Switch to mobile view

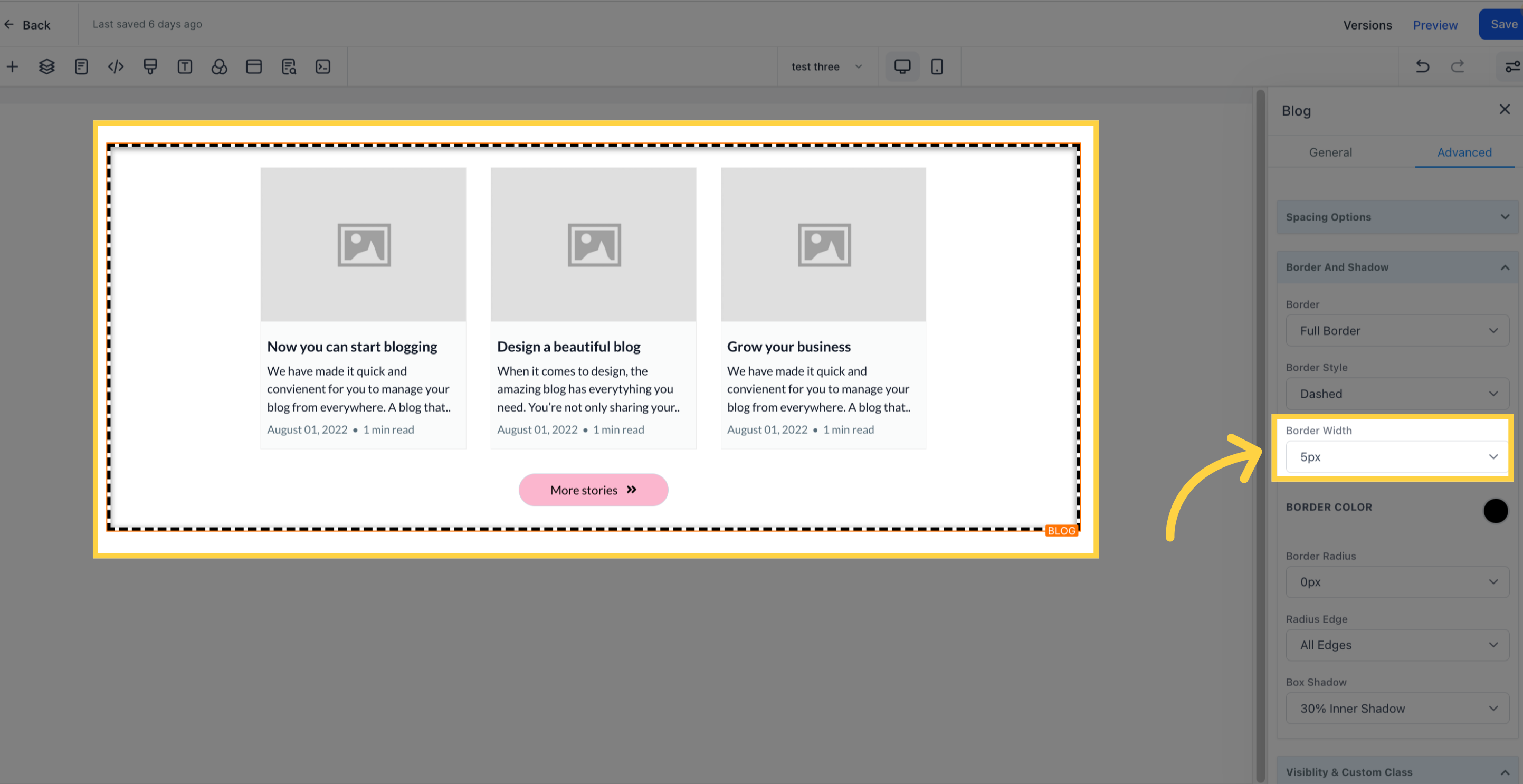tap(937, 66)
